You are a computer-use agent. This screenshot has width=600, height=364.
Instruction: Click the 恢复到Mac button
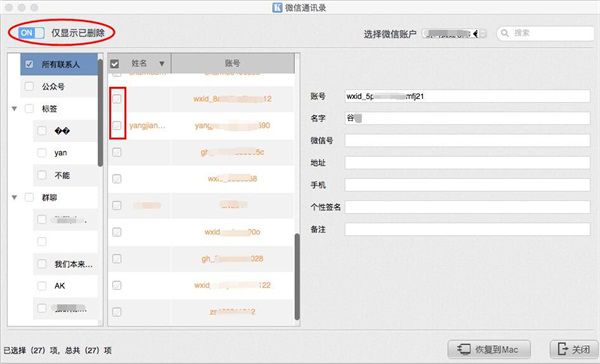[x=489, y=349]
